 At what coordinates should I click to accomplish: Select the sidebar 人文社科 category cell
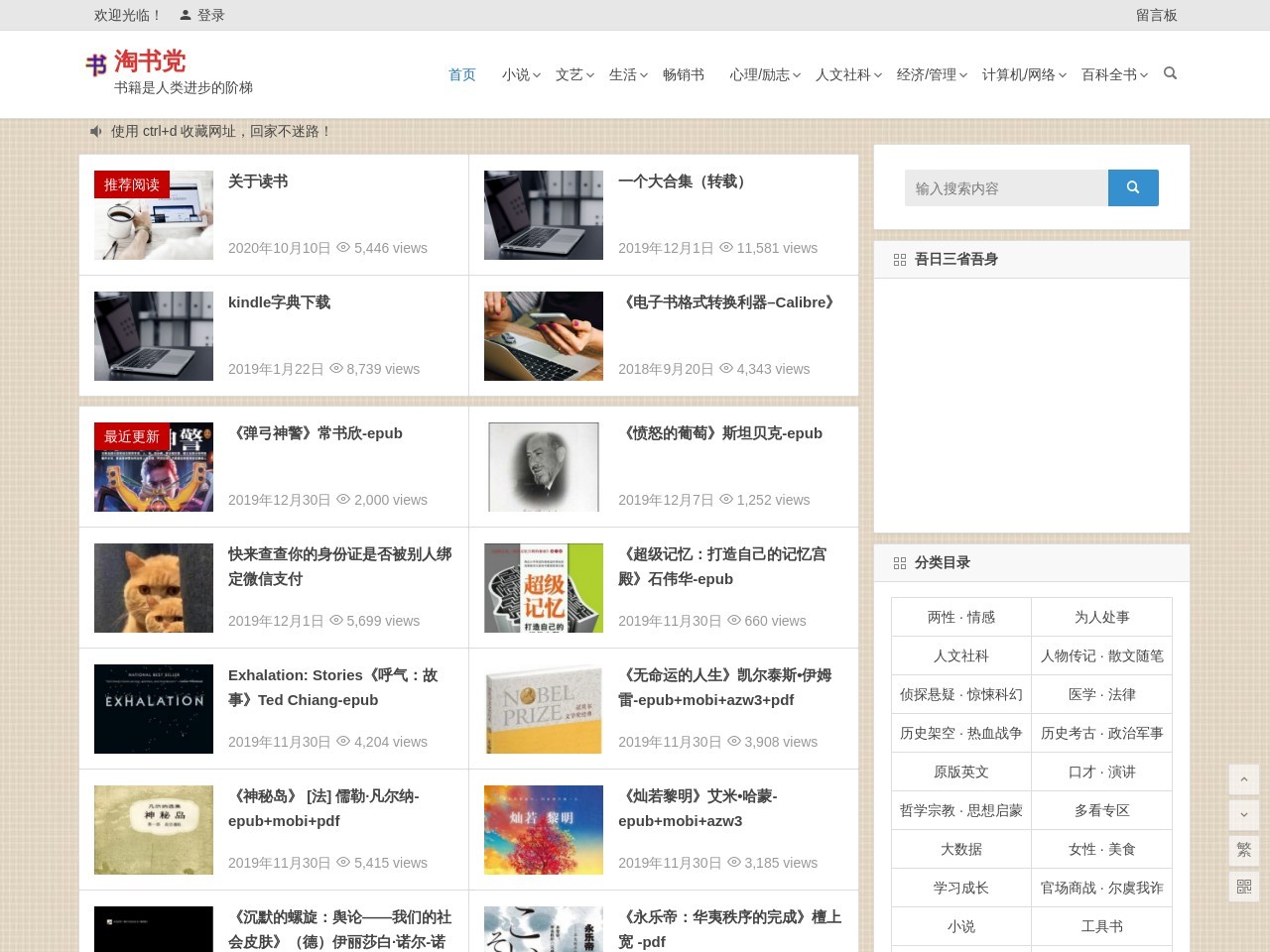[x=961, y=655]
